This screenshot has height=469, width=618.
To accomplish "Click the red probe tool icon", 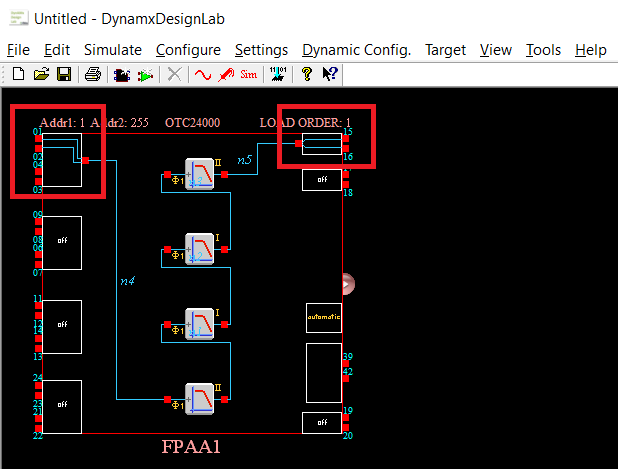I will (x=226, y=74).
